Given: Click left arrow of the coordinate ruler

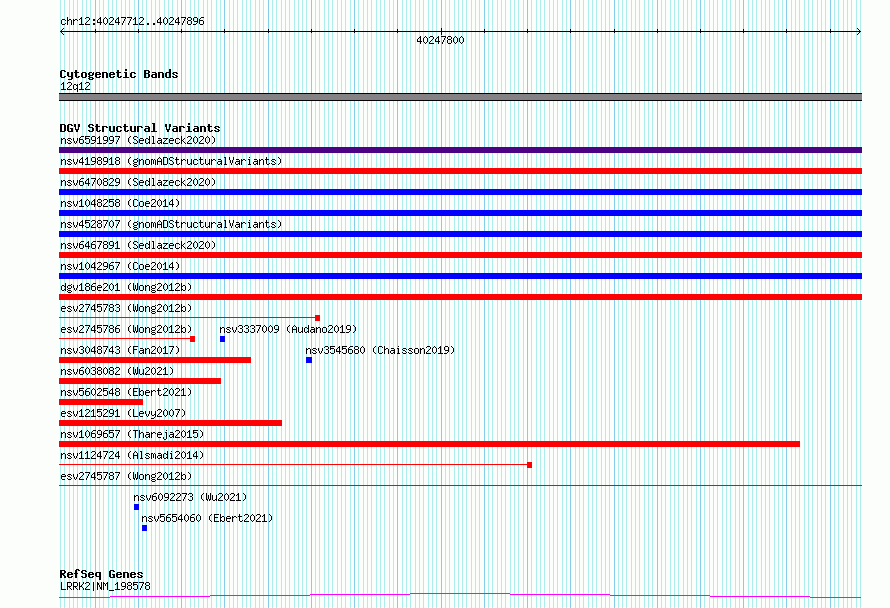Looking at the screenshot, I should pos(62,32).
